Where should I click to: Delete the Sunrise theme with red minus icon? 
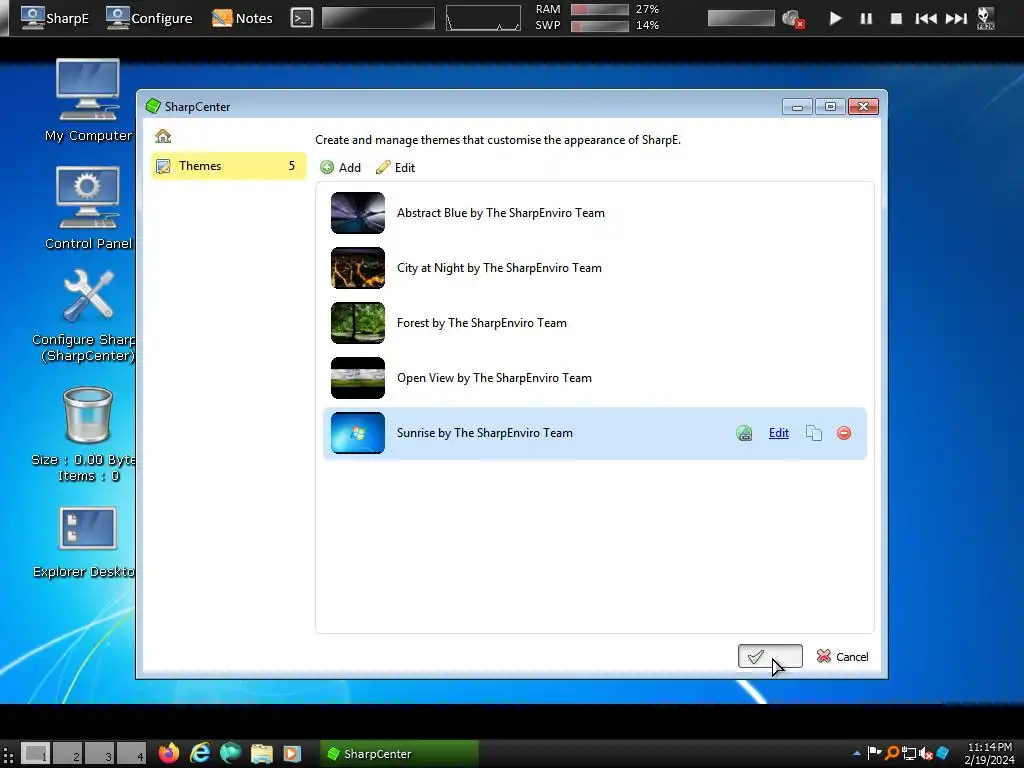coord(844,433)
